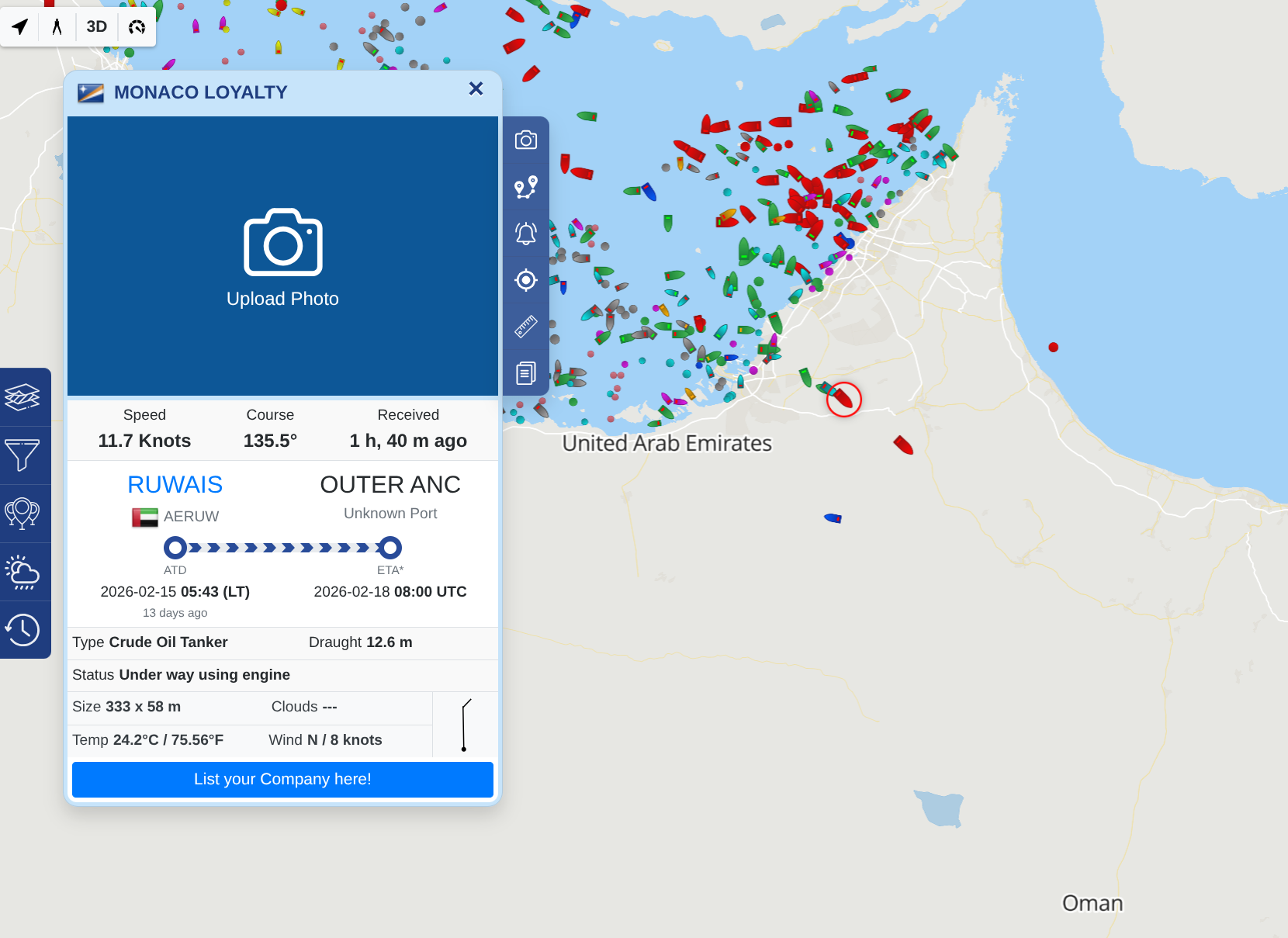Close the MONACO LOYALTY vessel panel
The width and height of the screenshot is (1288, 938).
click(476, 88)
